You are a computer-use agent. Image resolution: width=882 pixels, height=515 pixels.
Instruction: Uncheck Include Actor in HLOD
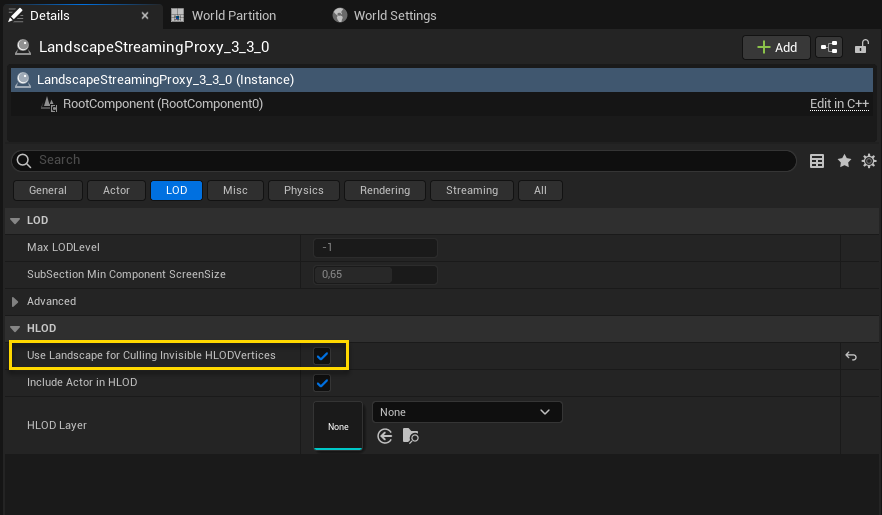point(322,383)
